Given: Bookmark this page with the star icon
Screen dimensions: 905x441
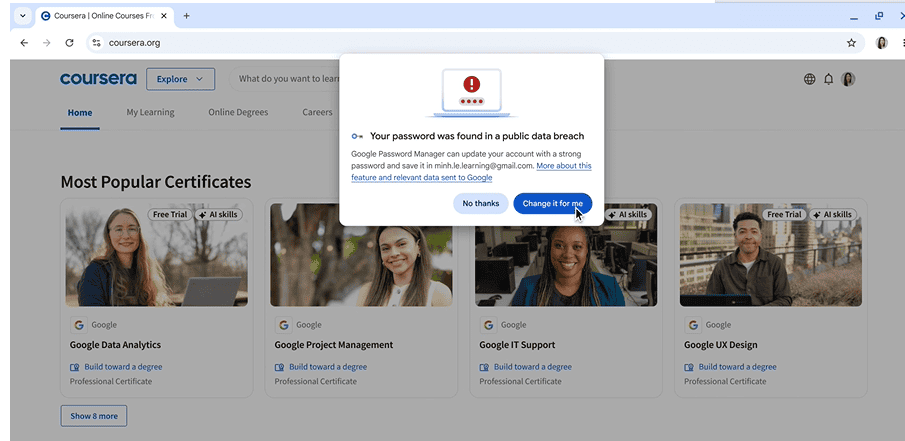Looking at the screenshot, I should [x=851, y=43].
